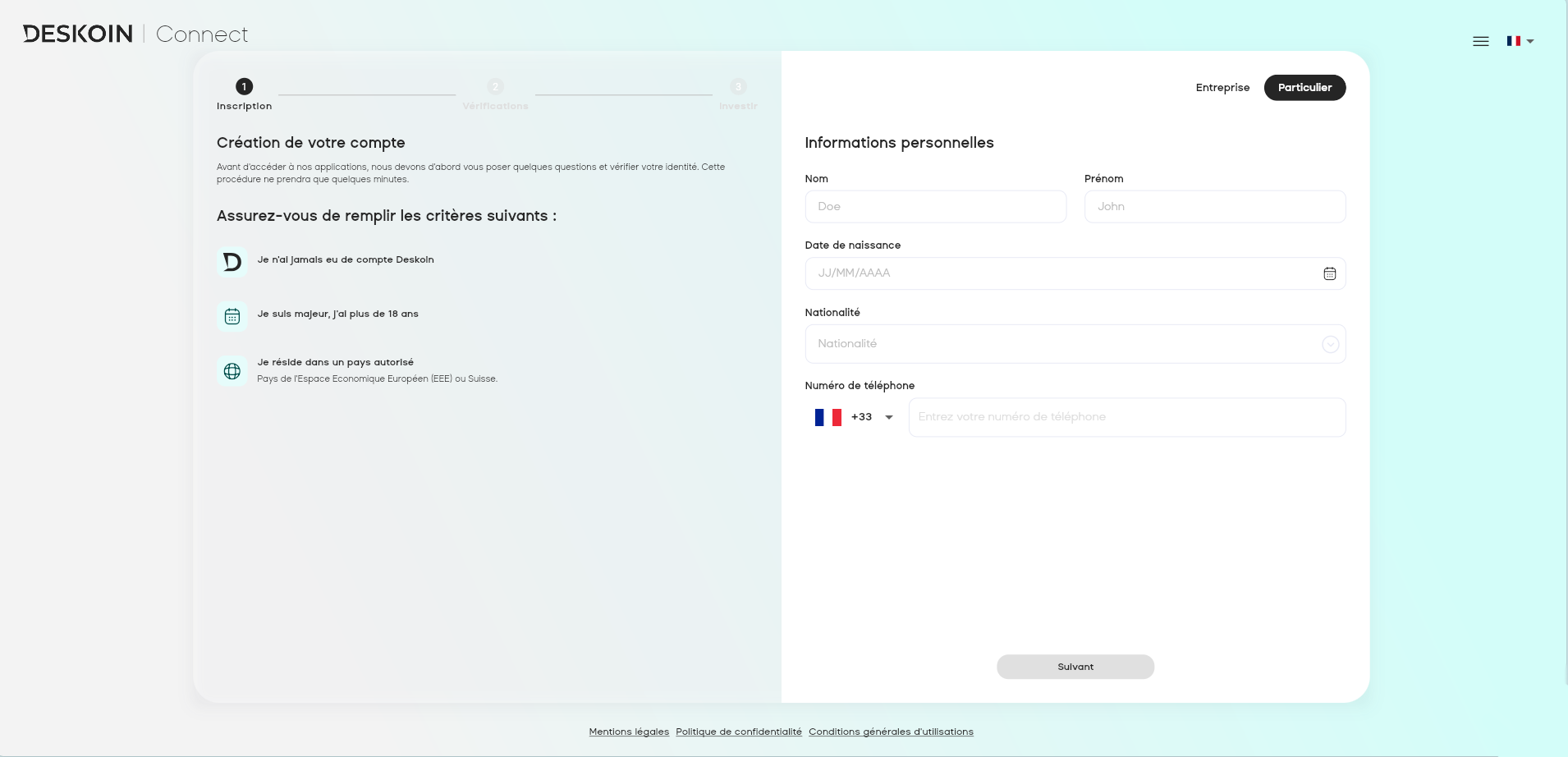The height and width of the screenshot is (757, 1568).
Task: Select the Particulier account type
Action: pyautogui.click(x=1304, y=88)
